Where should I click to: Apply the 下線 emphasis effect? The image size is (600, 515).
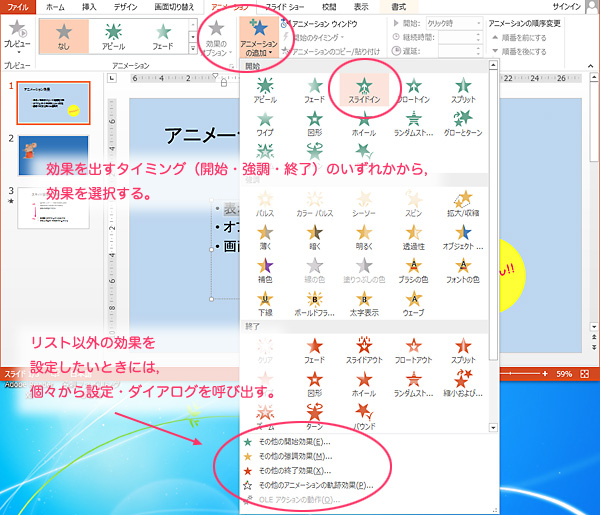pyautogui.click(x=265, y=304)
